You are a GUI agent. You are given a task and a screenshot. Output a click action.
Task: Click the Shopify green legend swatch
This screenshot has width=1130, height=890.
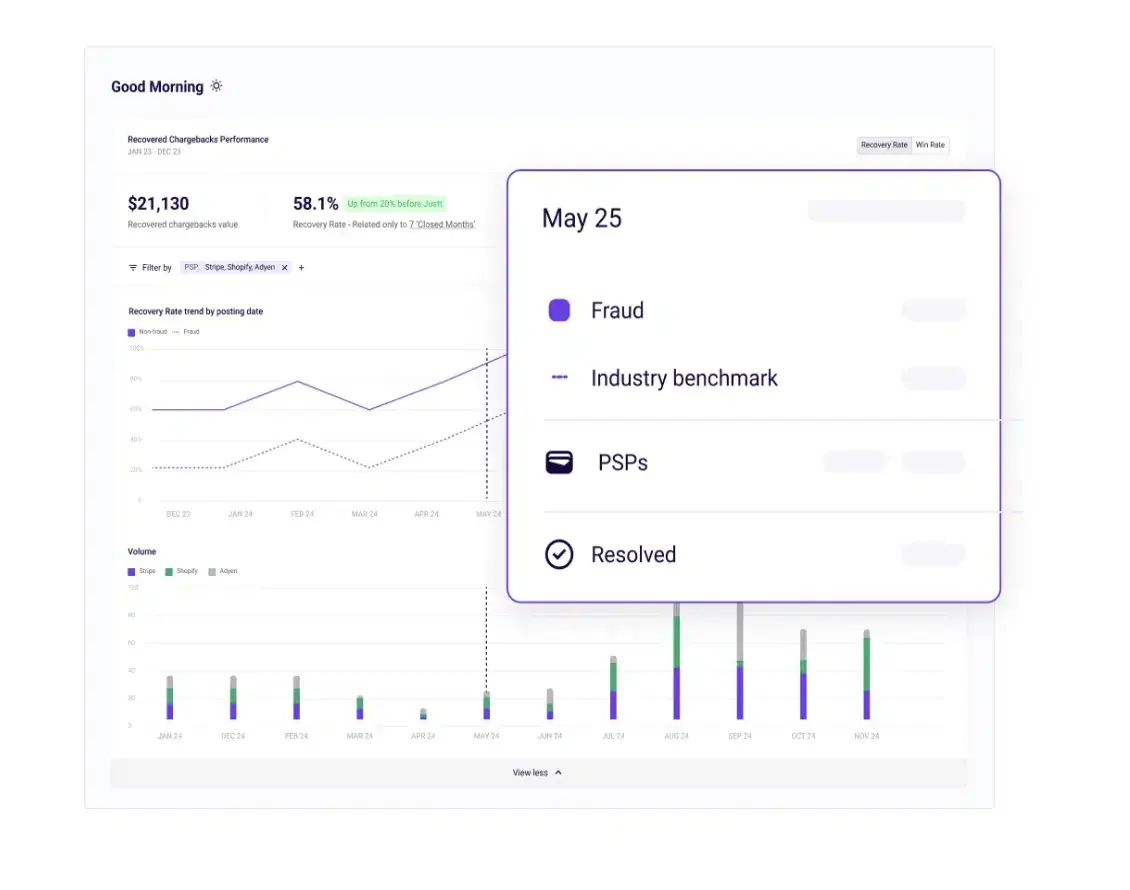point(168,570)
